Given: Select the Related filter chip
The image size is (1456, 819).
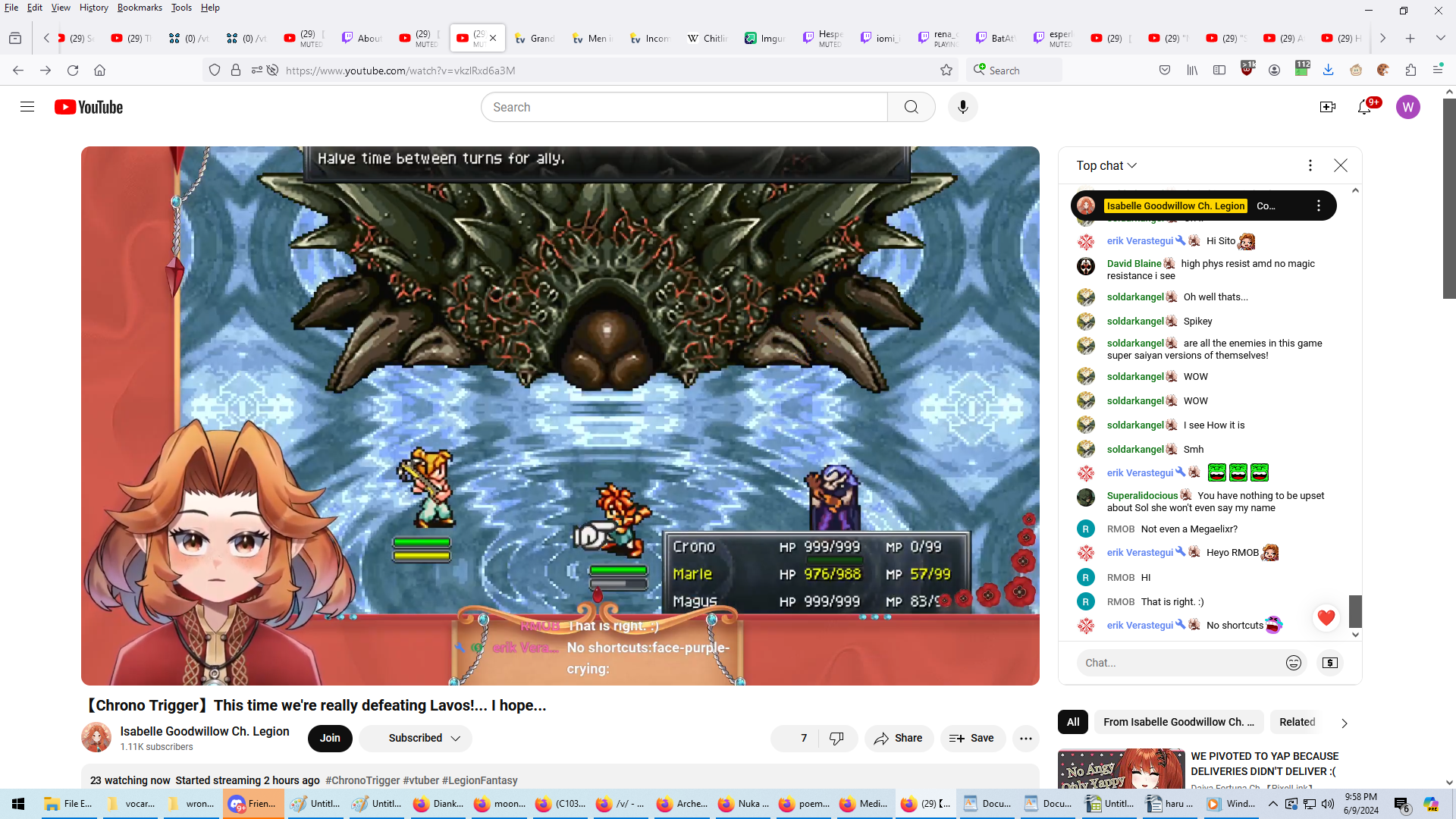Looking at the screenshot, I should [1297, 722].
